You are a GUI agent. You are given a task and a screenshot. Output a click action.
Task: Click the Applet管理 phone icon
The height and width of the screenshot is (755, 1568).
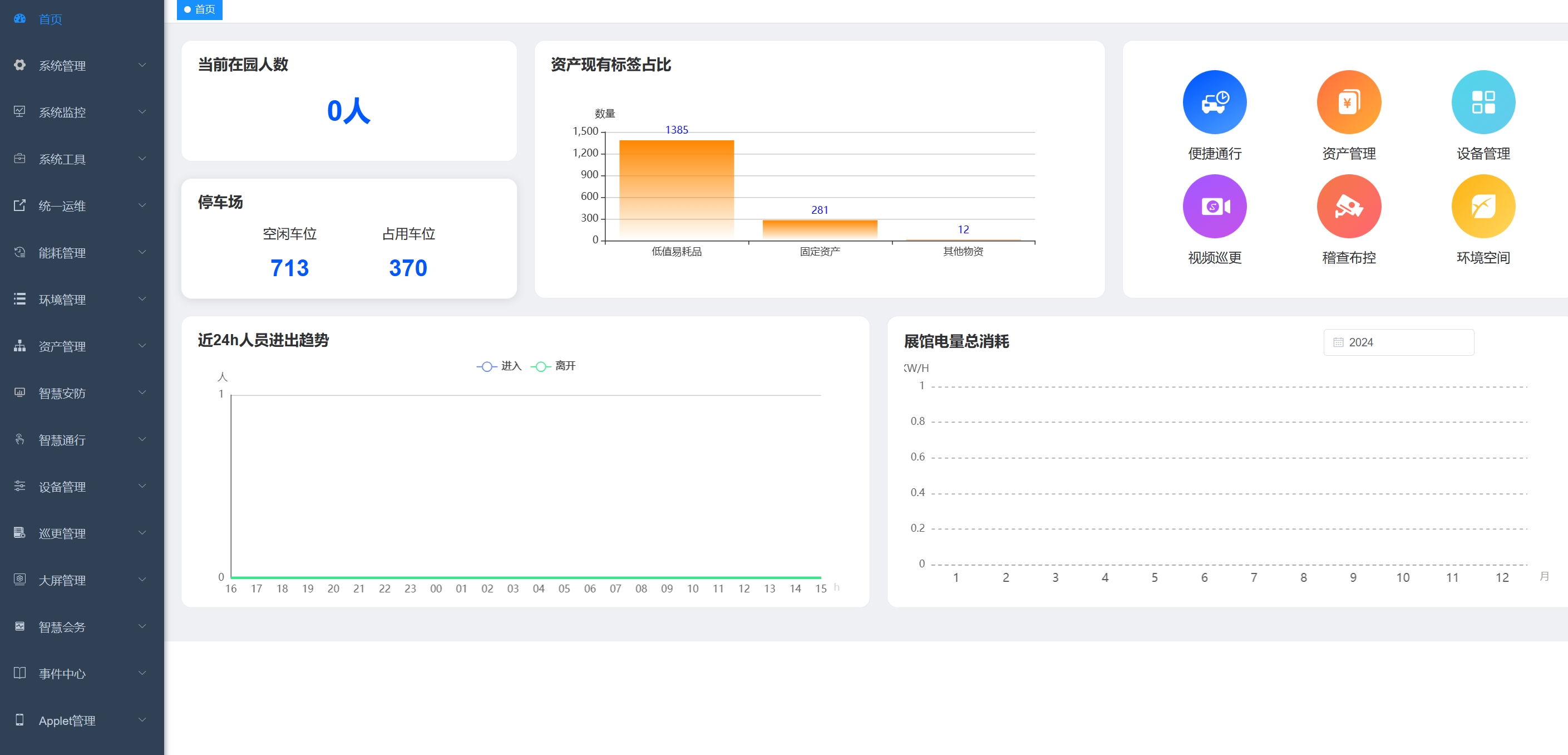pyautogui.click(x=19, y=720)
